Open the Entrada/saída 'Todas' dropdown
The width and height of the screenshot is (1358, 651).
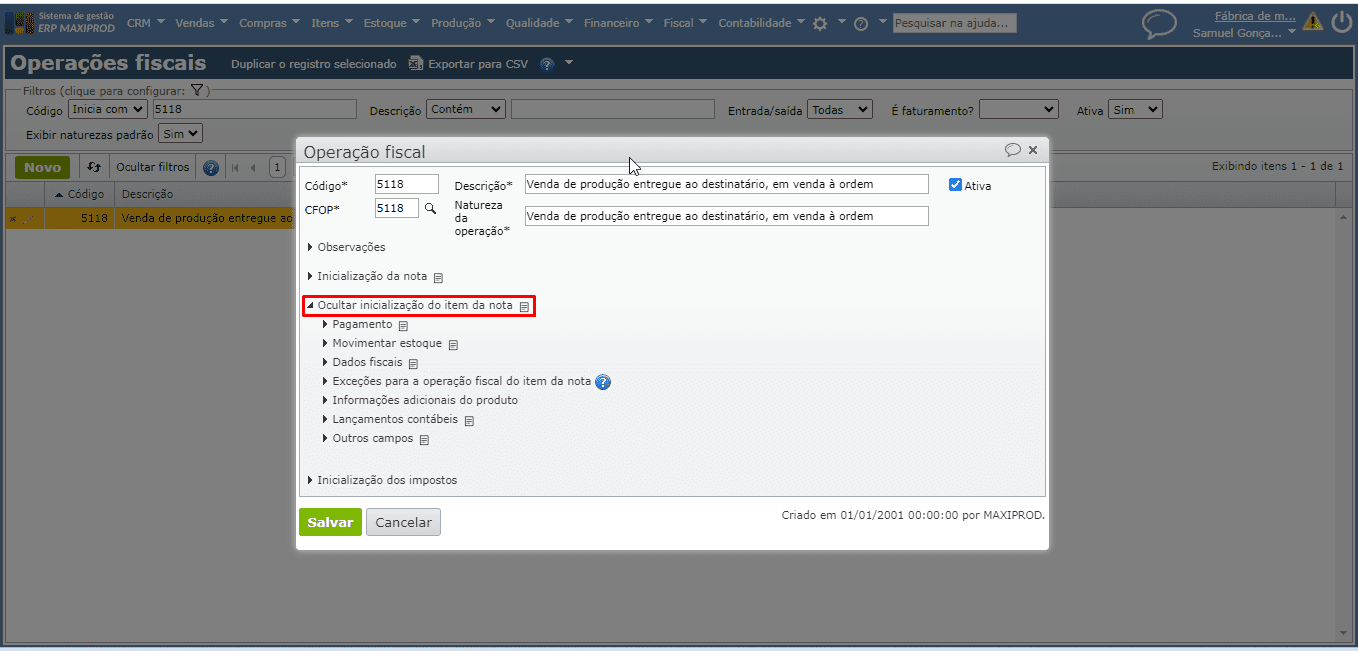pyautogui.click(x=840, y=109)
